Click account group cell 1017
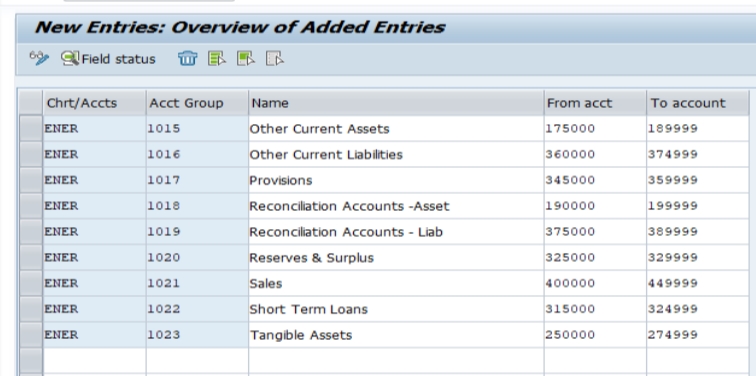 pyautogui.click(x=197, y=180)
